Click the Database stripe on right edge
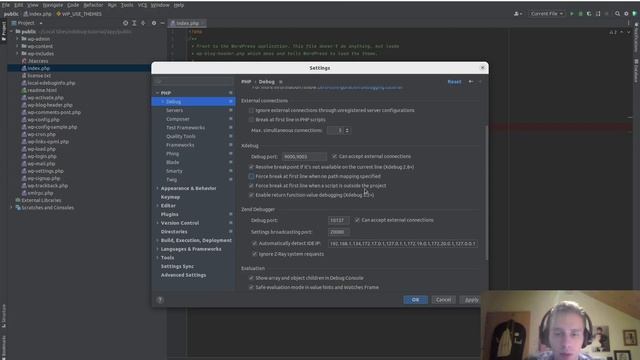Viewport: 640px width, 360px height. pyautogui.click(x=636, y=70)
